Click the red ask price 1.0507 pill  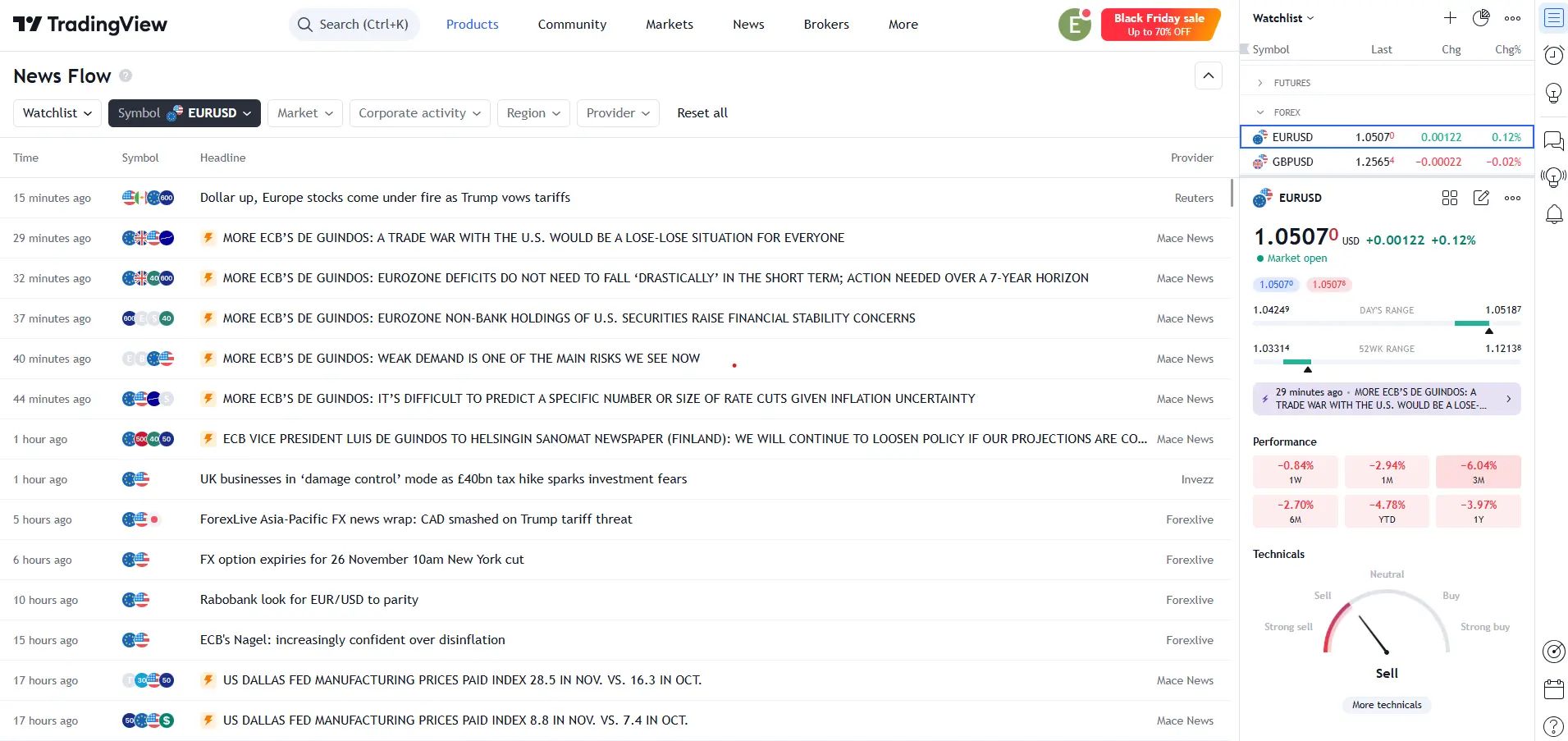coord(1328,285)
